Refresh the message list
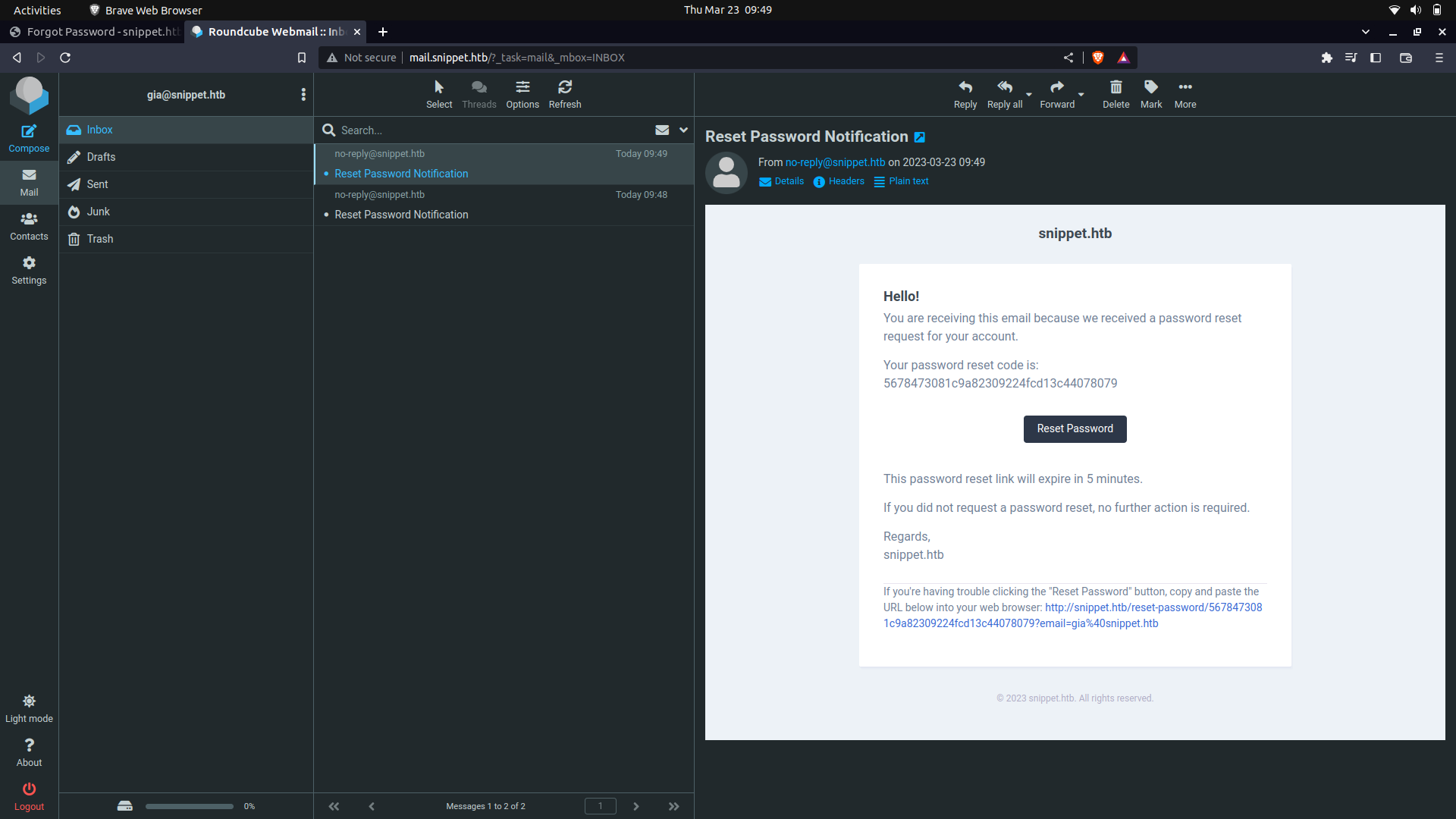Image resolution: width=1456 pixels, height=819 pixels. (565, 94)
